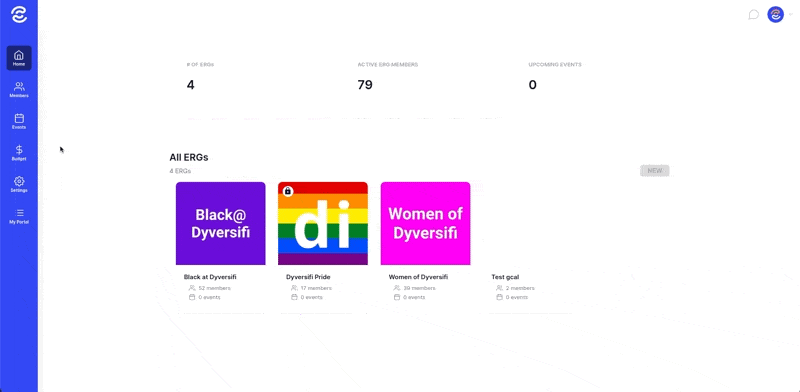Open the Women of Dyversifi card image
Image resolution: width=800 pixels, height=392 pixels.
(x=426, y=224)
